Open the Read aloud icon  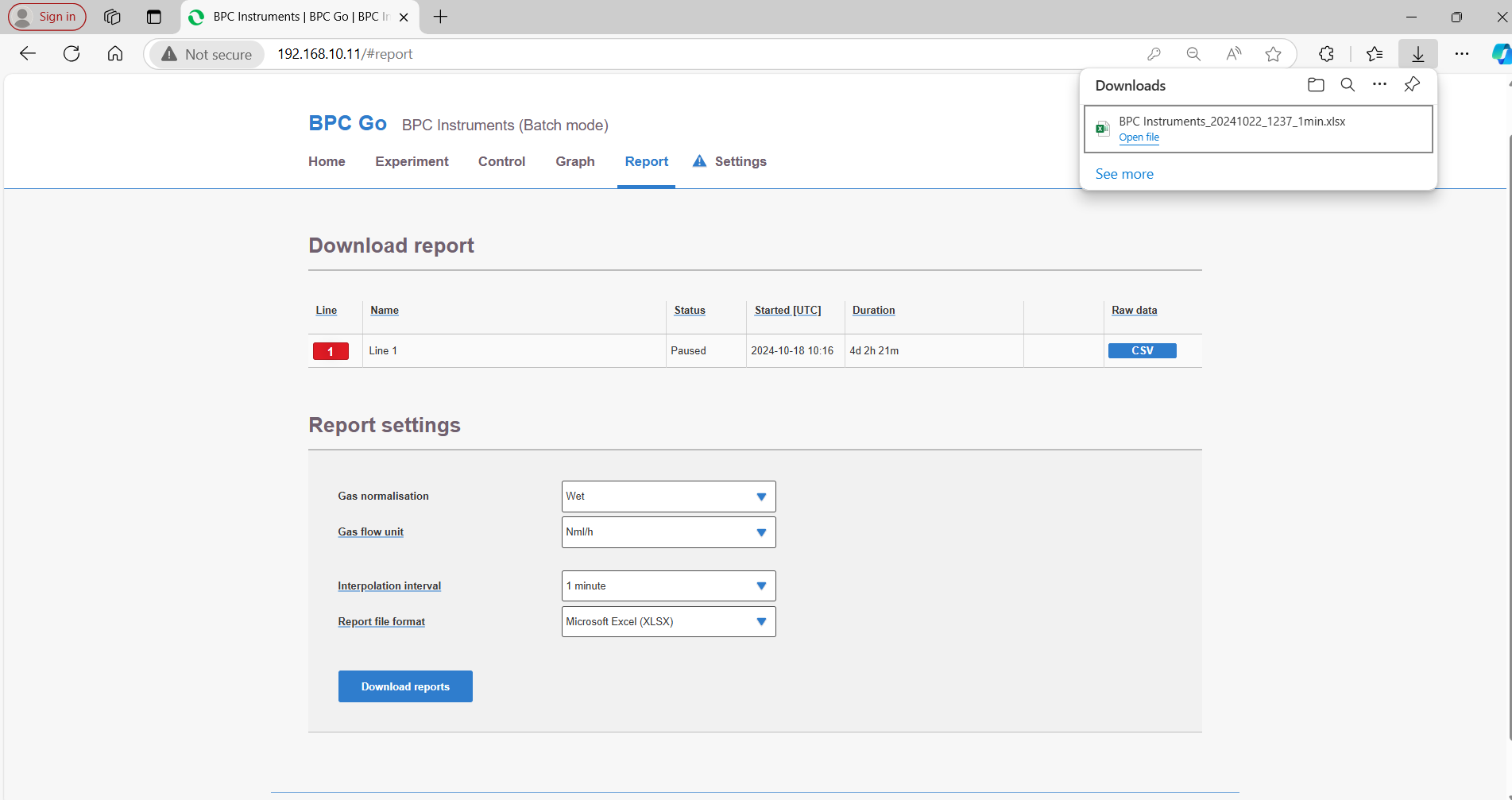1233,54
